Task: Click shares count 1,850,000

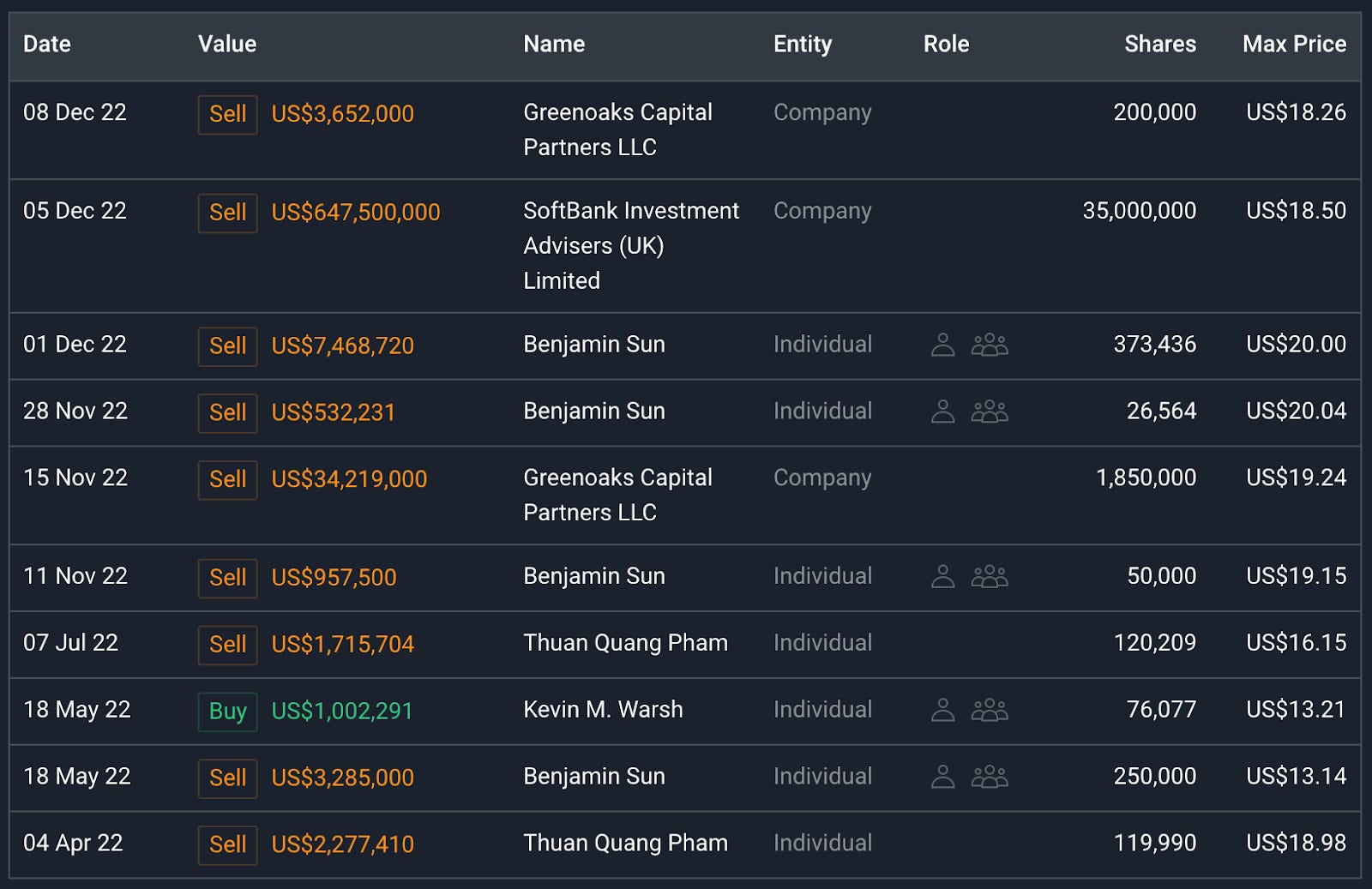Action: pyautogui.click(x=1146, y=478)
